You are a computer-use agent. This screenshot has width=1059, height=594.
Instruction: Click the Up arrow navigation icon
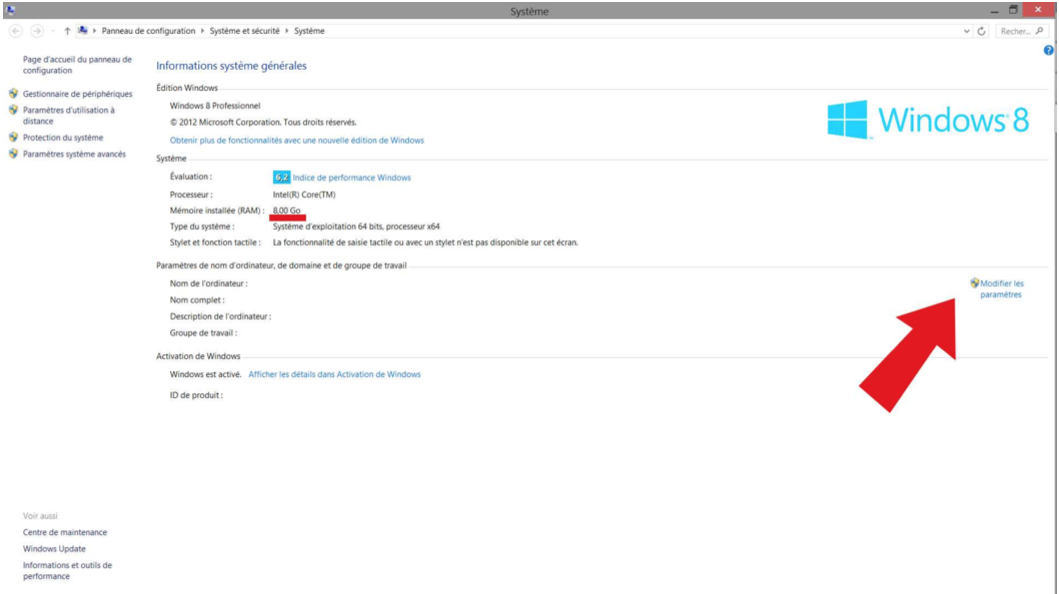(x=67, y=31)
